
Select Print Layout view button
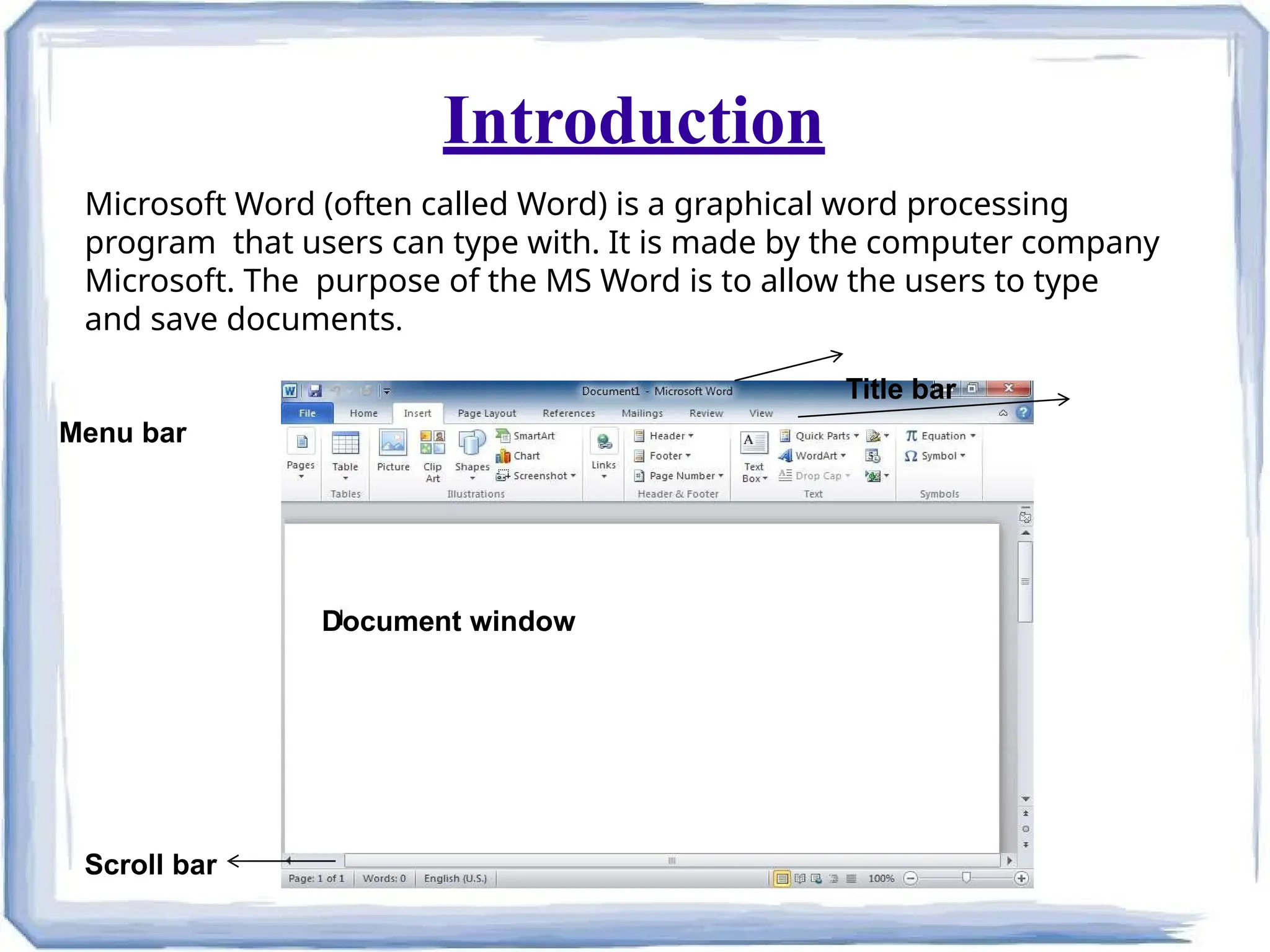pyautogui.click(x=783, y=878)
